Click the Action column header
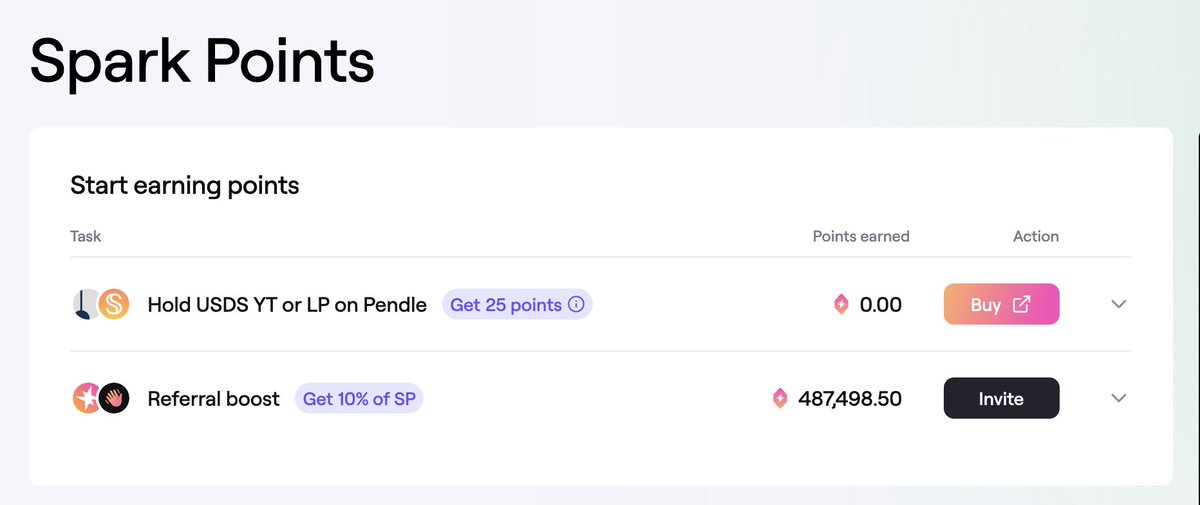This screenshot has height=505, width=1200. 1036,237
